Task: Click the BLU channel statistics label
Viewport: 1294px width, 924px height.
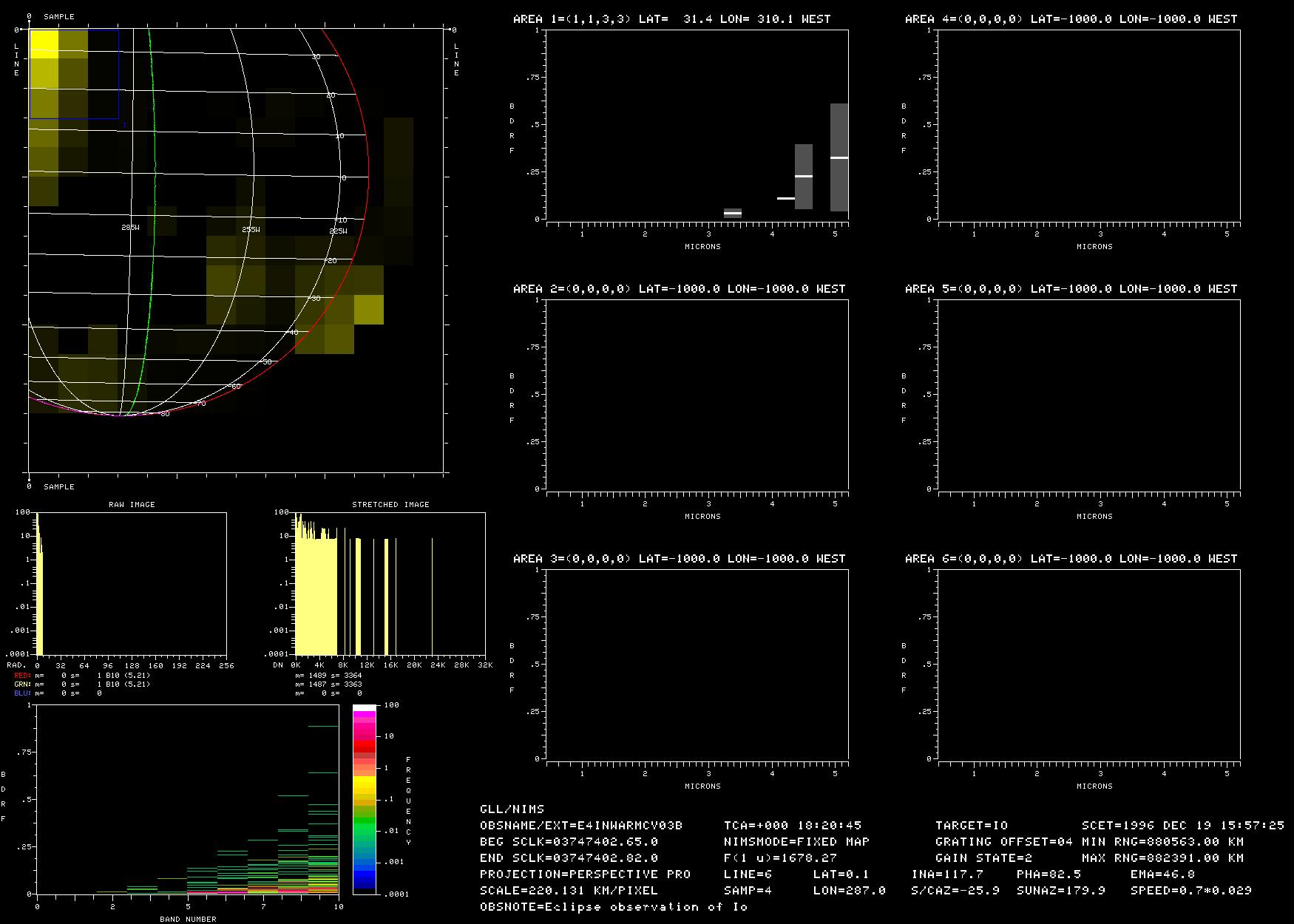Action: (21, 693)
